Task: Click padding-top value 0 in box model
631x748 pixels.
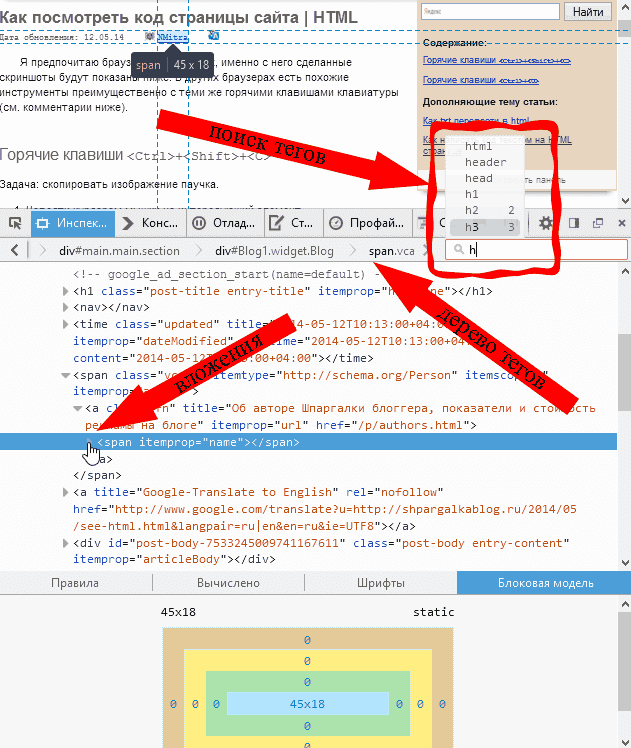Action: [x=307, y=682]
